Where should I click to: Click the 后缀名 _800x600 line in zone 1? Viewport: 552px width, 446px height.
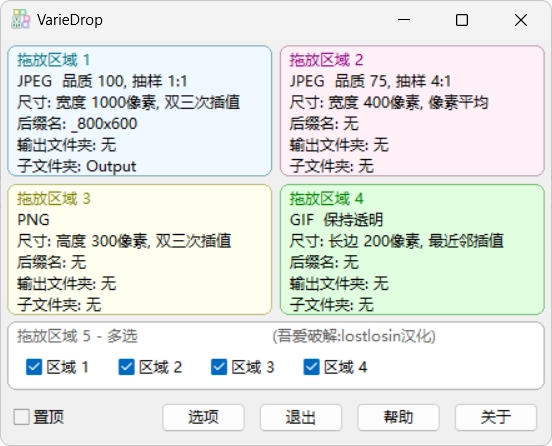pos(77,124)
